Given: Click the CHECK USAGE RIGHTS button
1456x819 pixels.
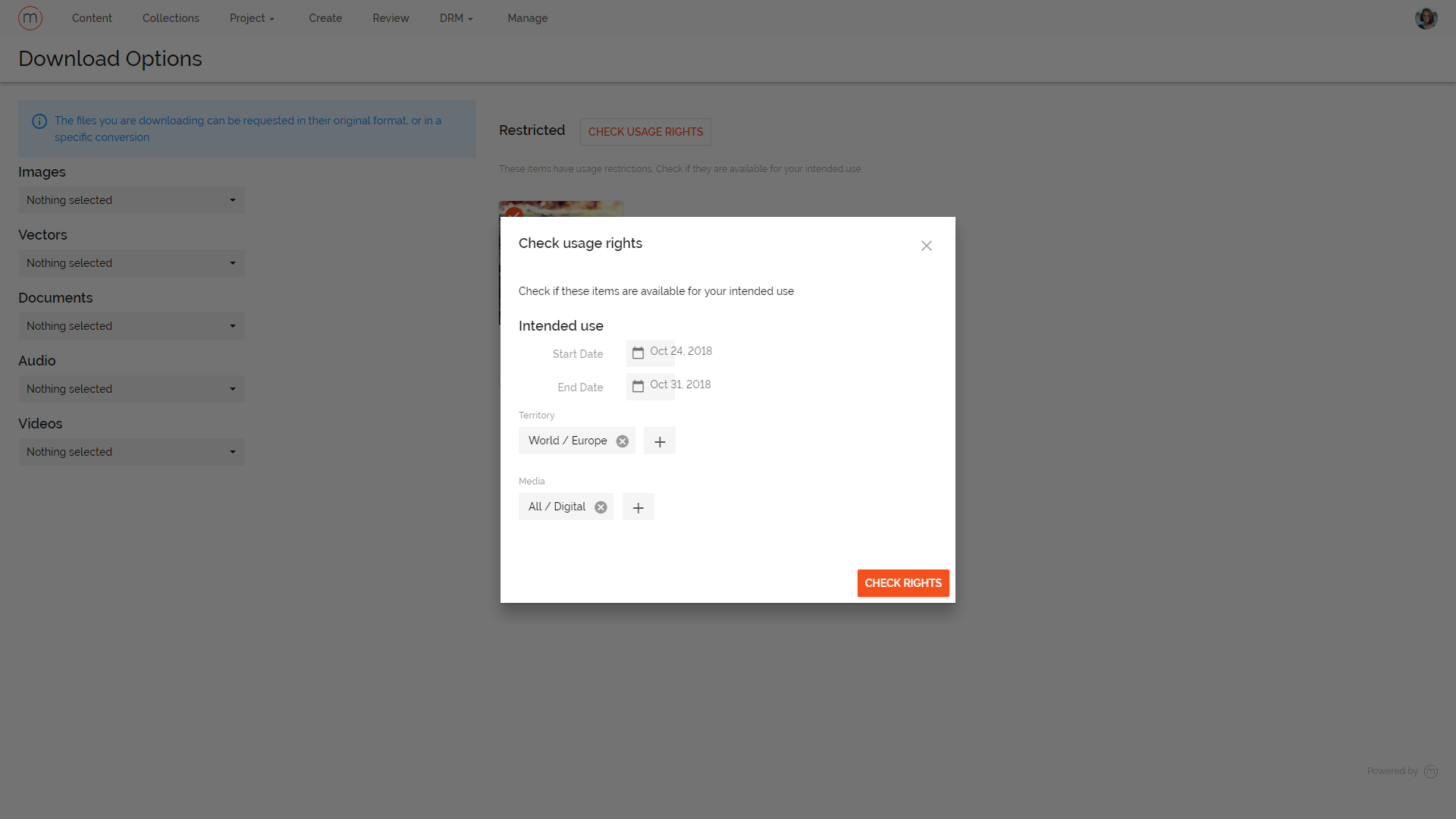Looking at the screenshot, I should click(645, 131).
